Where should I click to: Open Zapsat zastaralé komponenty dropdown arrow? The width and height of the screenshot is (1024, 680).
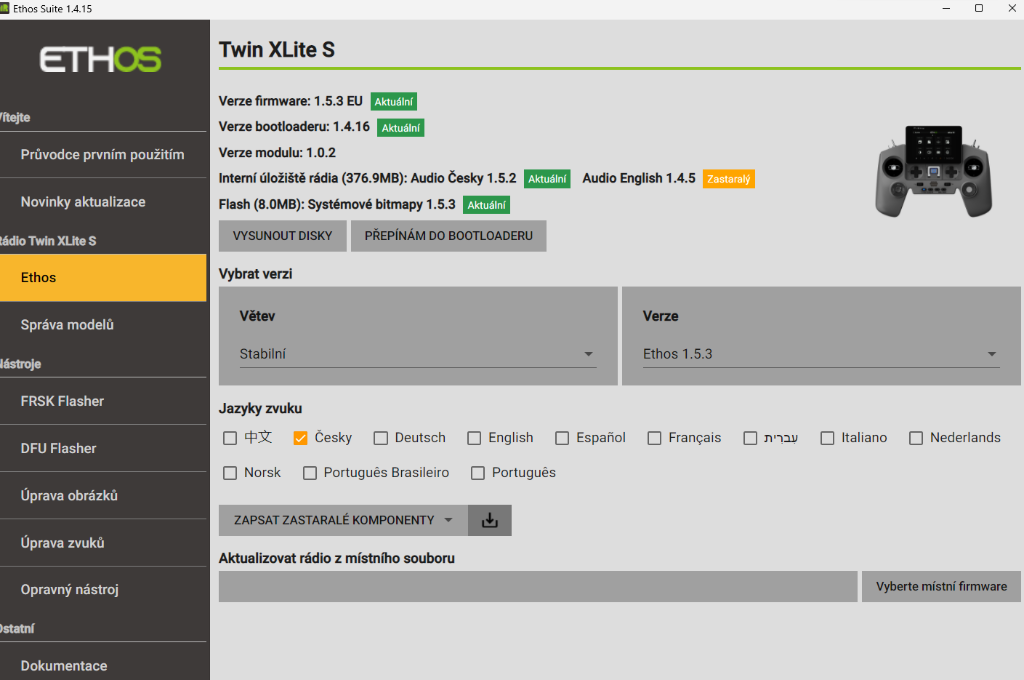coord(448,520)
